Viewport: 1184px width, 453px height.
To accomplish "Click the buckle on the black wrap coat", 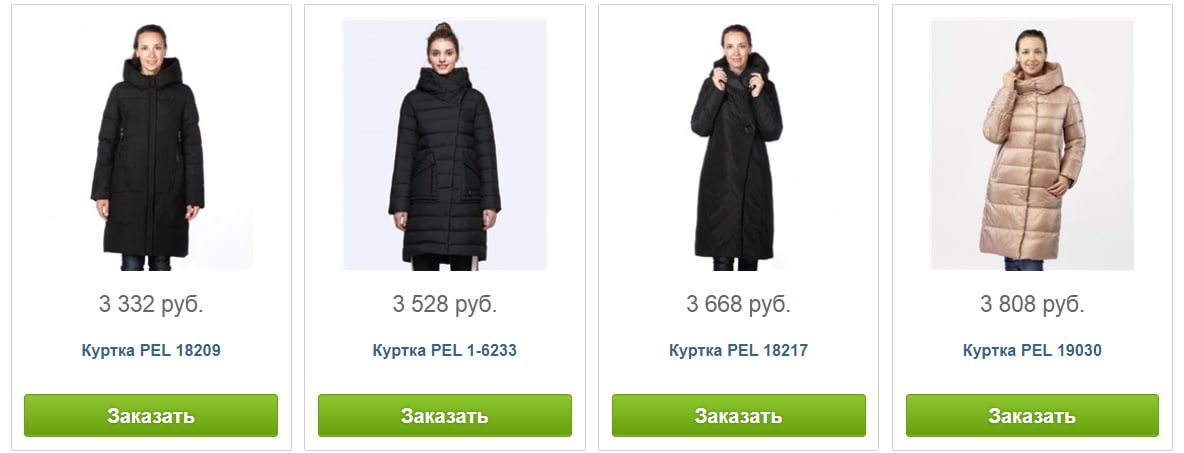I will [x=749, y=129].
